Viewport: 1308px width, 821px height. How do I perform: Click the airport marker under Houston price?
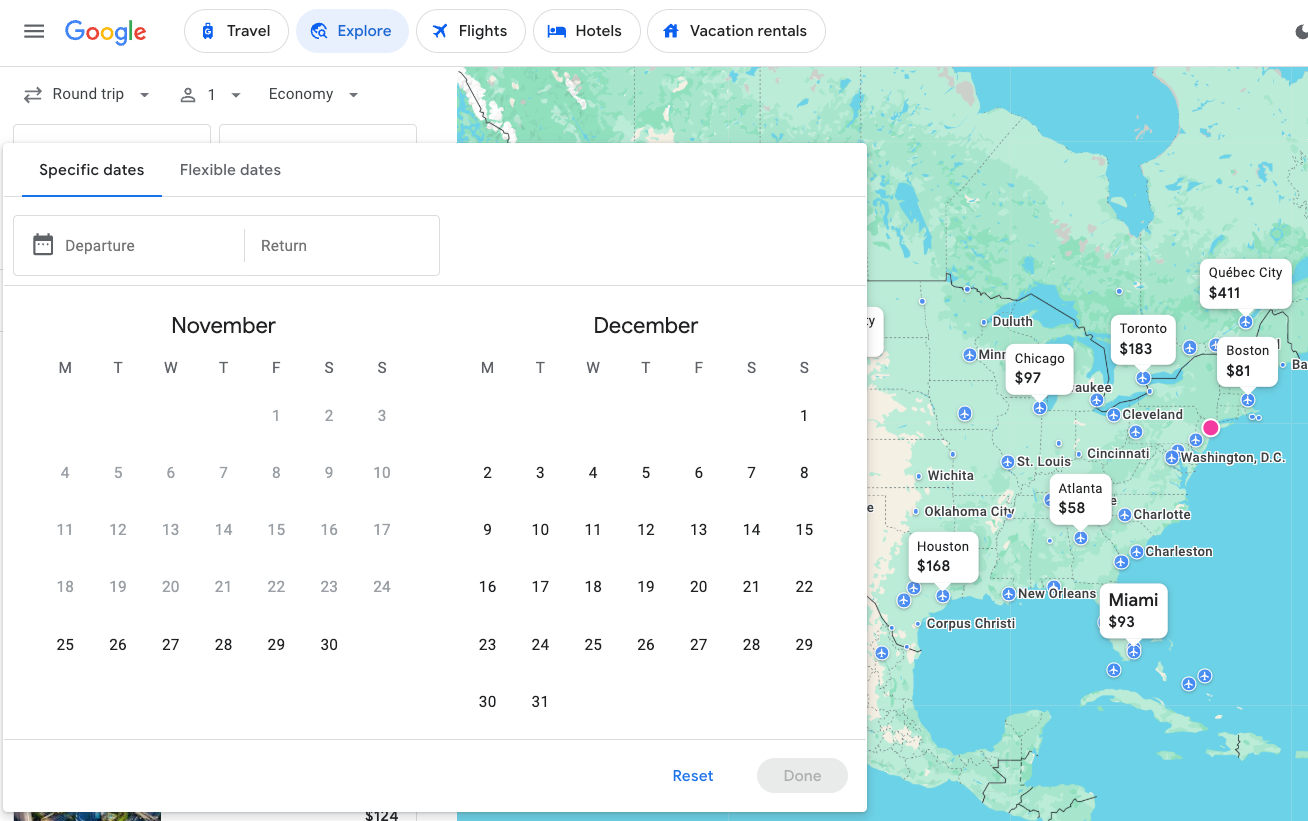pos(942,596)
